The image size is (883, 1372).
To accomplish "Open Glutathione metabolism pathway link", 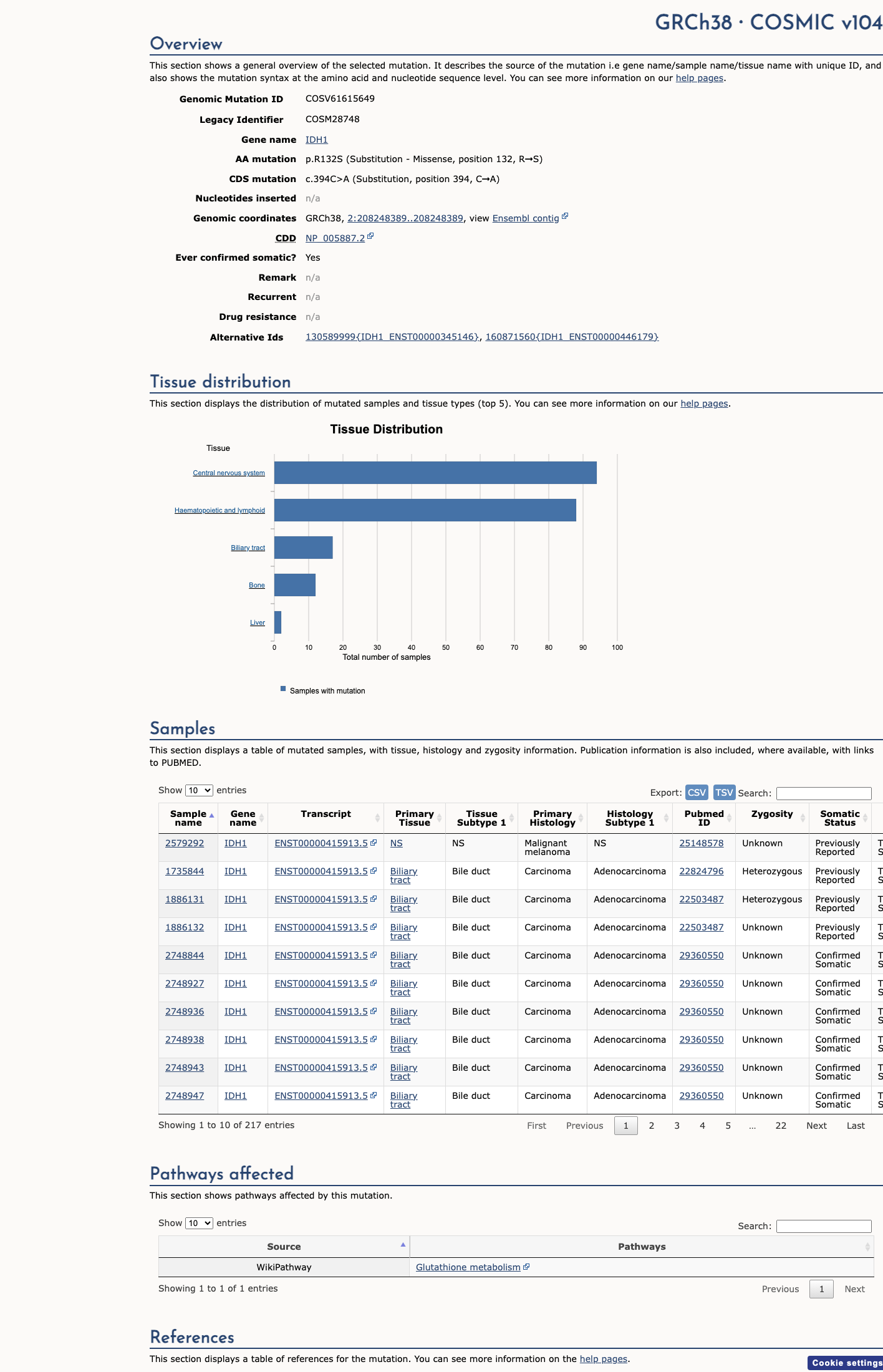I will 468,1267.
